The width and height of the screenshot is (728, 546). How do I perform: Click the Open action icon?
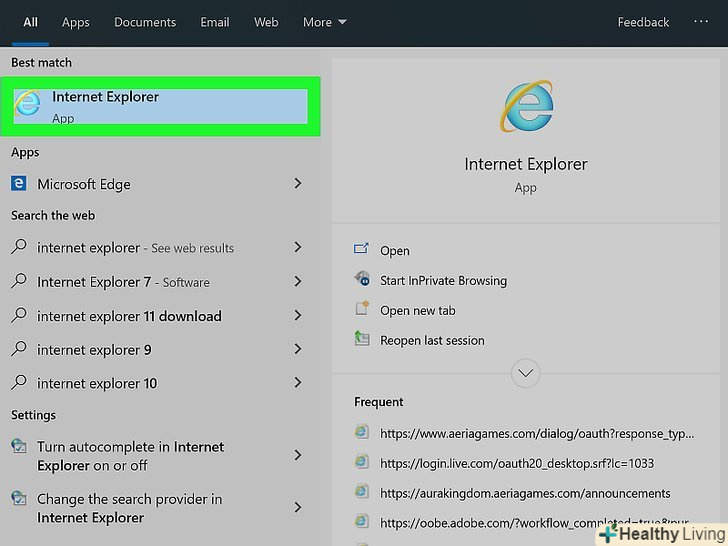(362, 250)
